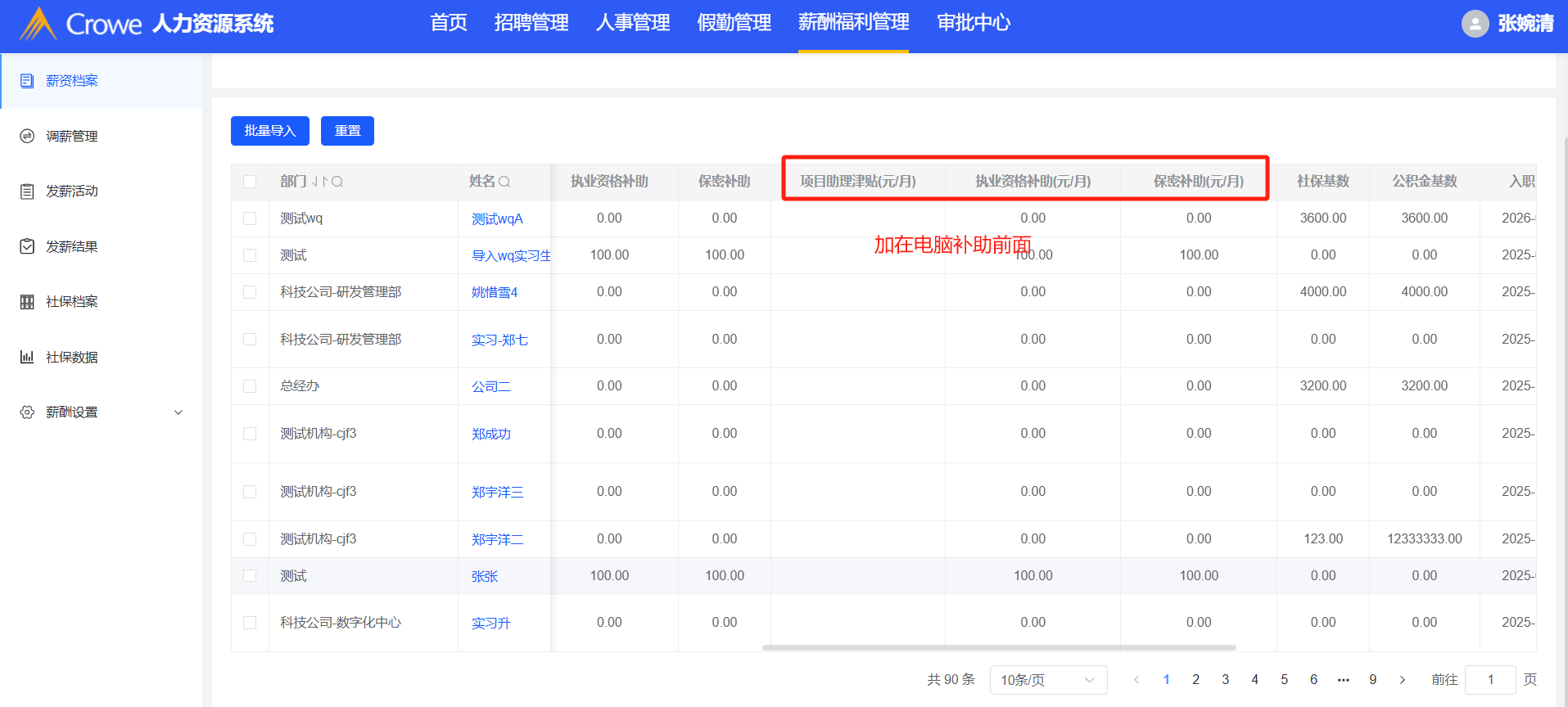1568x707 pixels.
Task: Expand the 薪酬设置 sidebar submenu
Action: tap(178, 412)
